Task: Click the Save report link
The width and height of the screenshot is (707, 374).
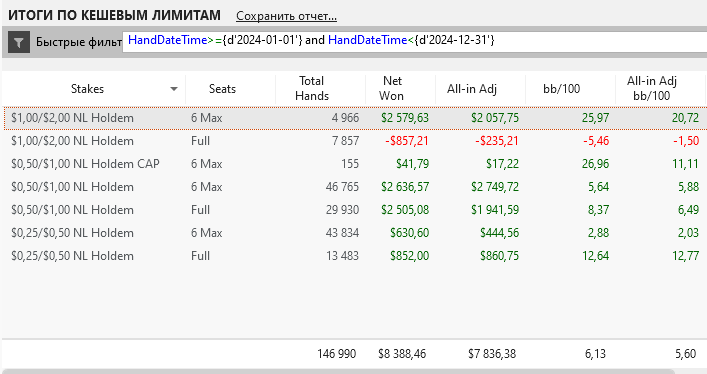Action: [x=286, y=16]
